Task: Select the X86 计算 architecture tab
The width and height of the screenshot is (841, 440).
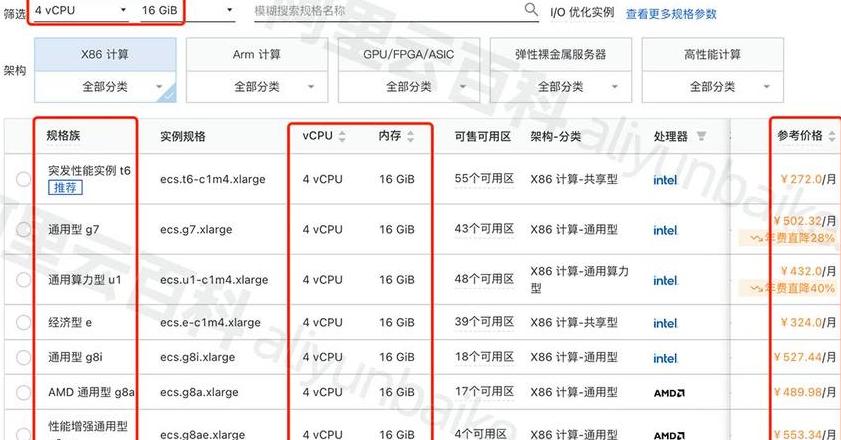Action: coord(105,54)
